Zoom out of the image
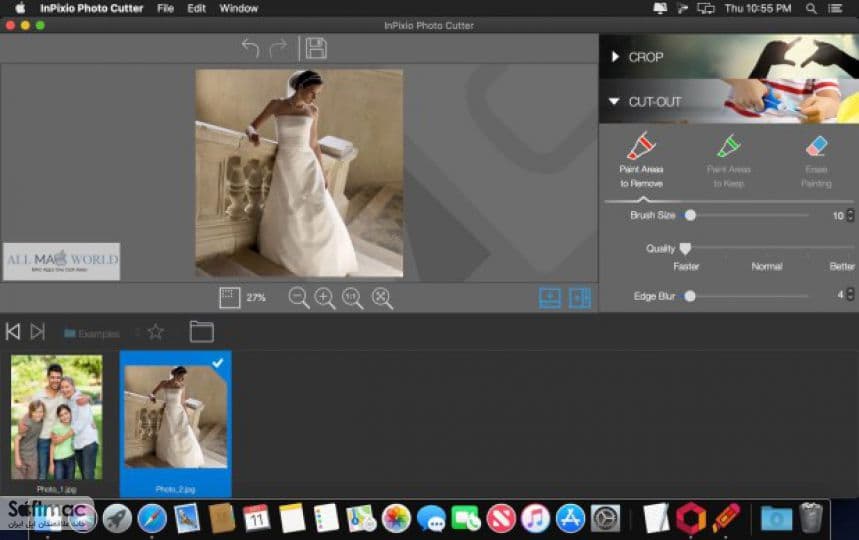 pyautogui.click(x=299, y=298)
